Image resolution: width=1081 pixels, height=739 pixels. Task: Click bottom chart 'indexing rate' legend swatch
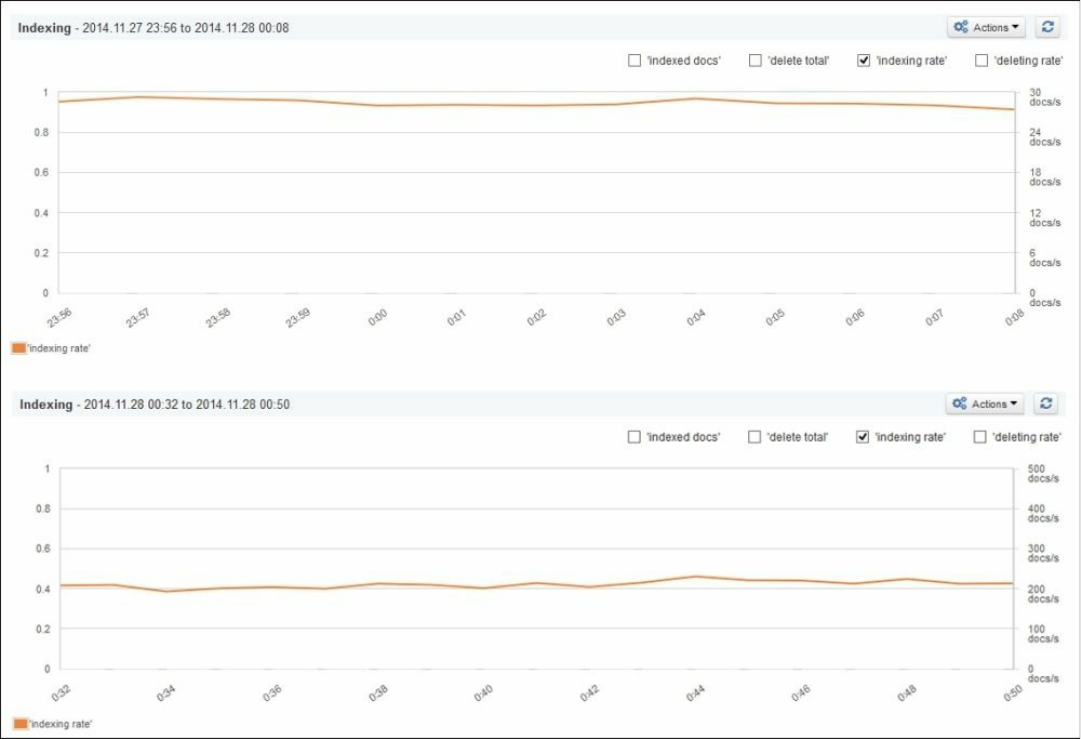[x=20, y=724]
